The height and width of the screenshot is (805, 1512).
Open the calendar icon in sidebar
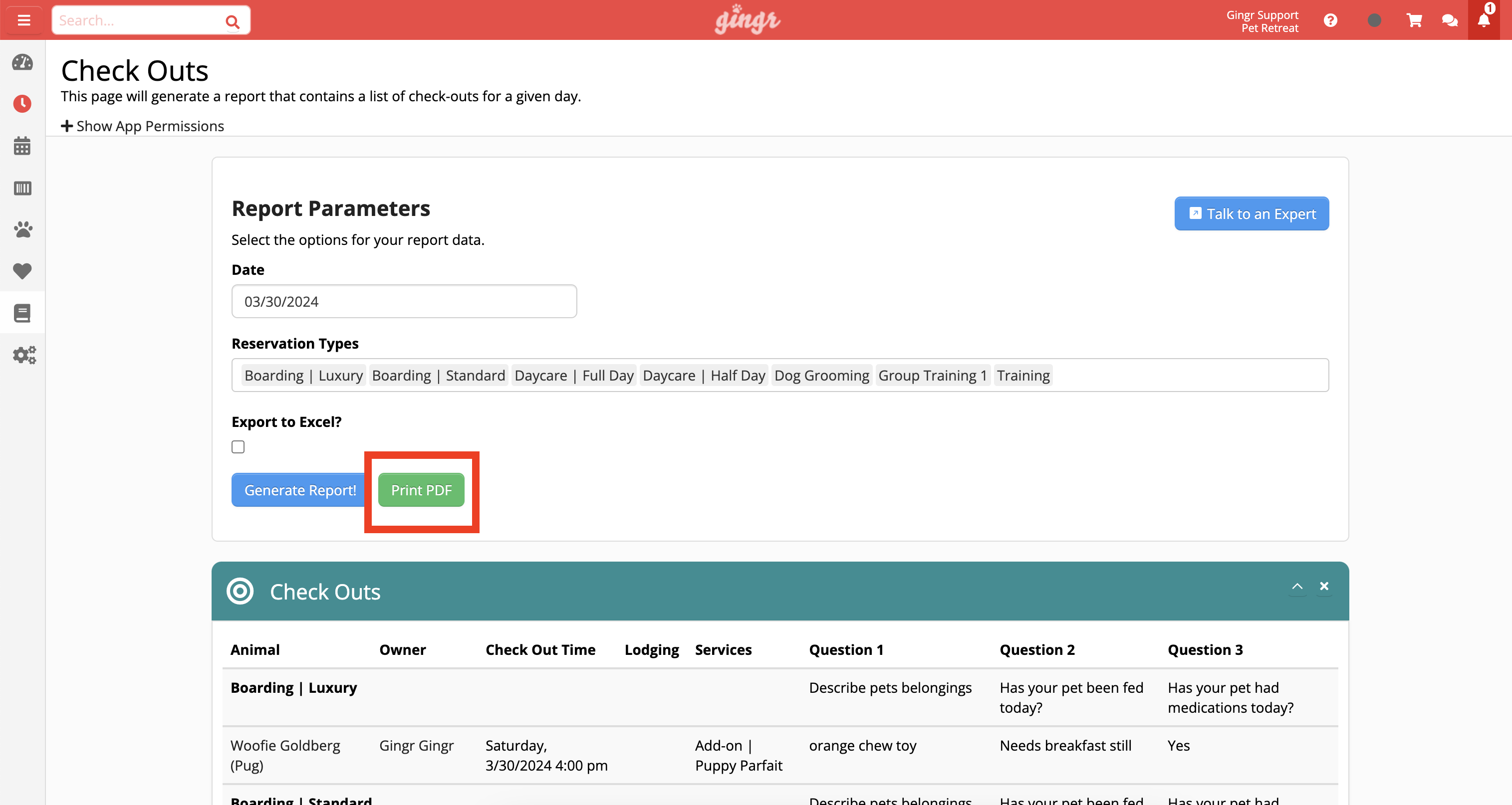pyautogui.click(x=22, y=146)
